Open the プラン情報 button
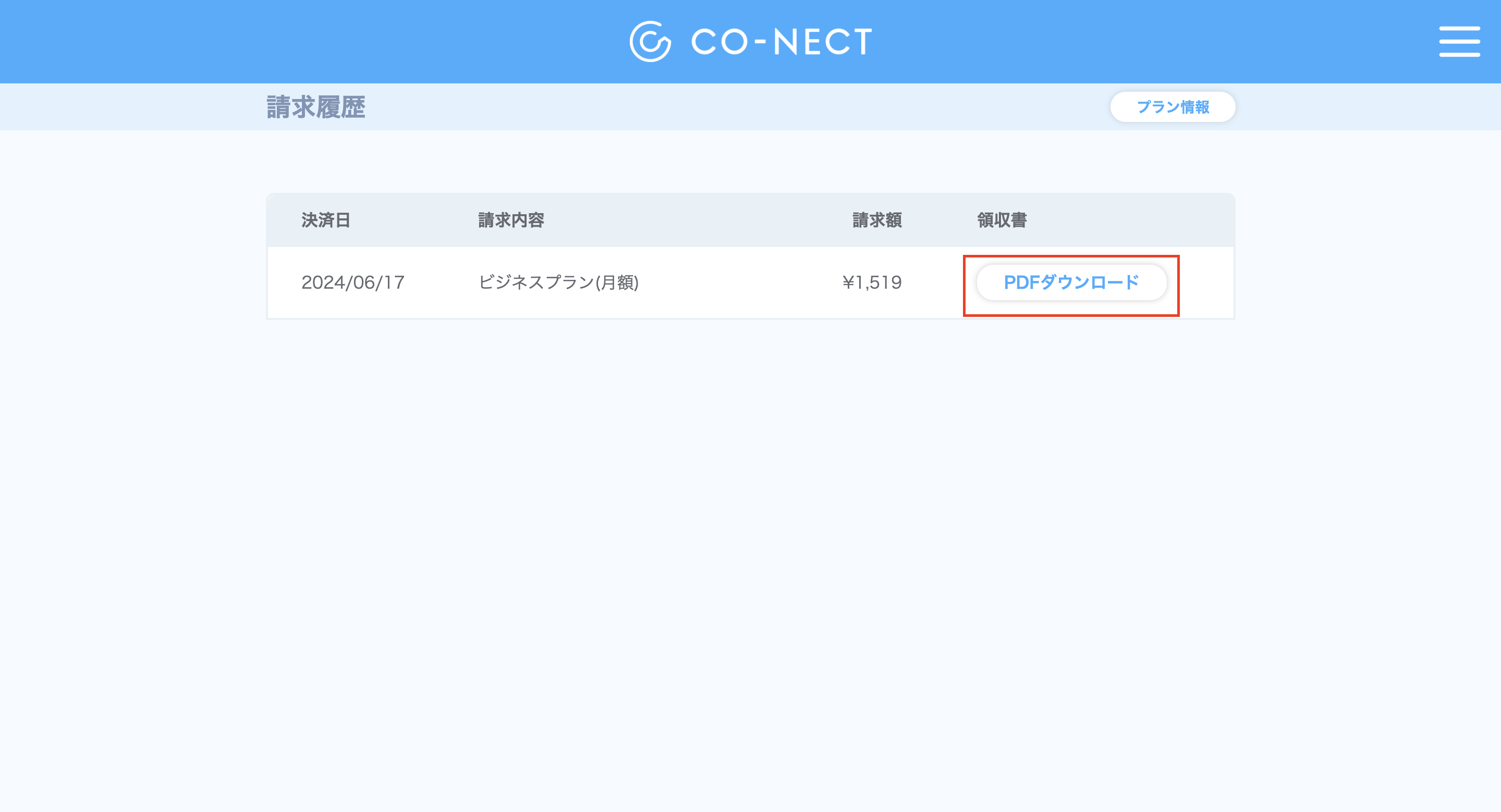Image resolution: width=1501 pixels, height=812 pixels. point(1173,107)
